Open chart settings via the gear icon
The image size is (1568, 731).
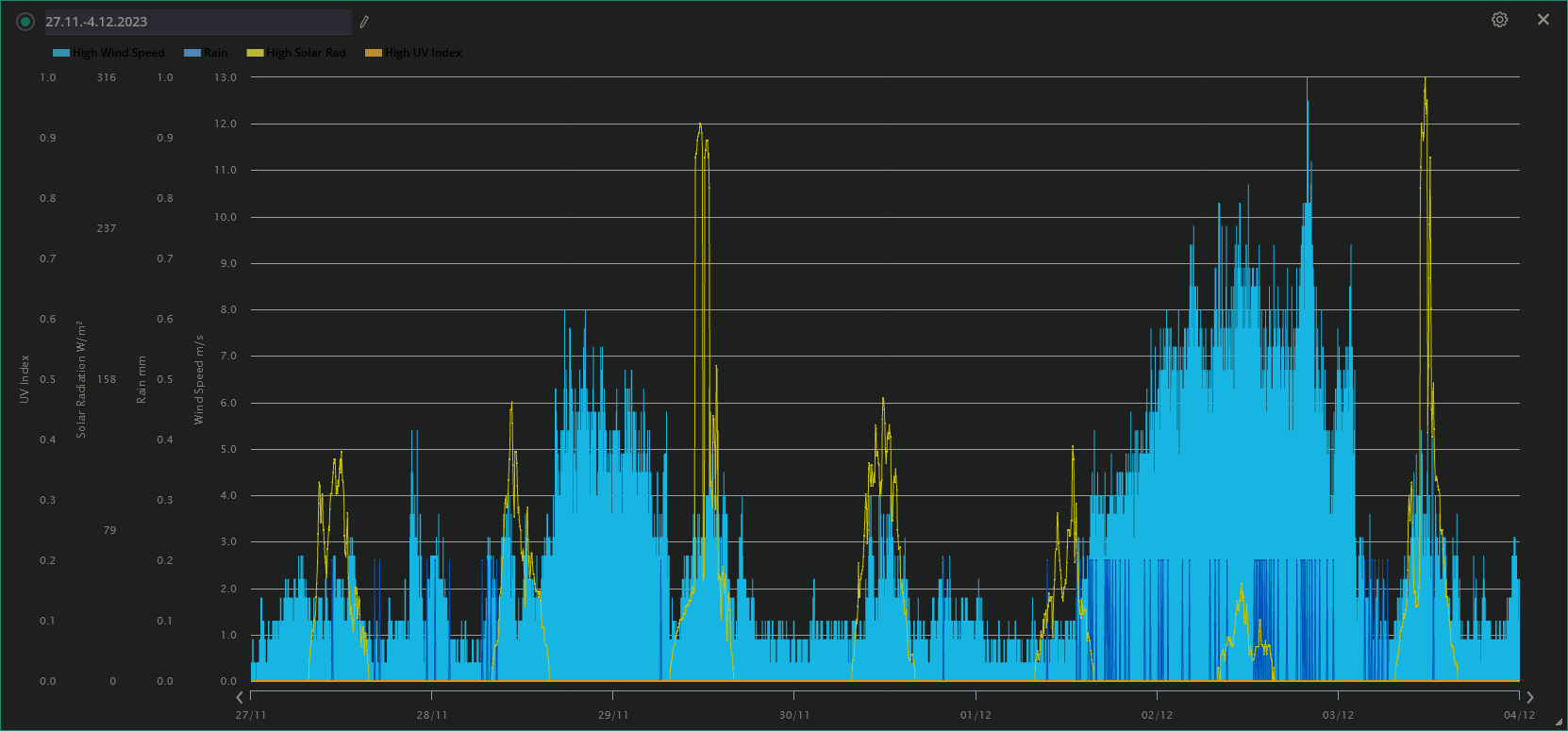click(1499, 20)
